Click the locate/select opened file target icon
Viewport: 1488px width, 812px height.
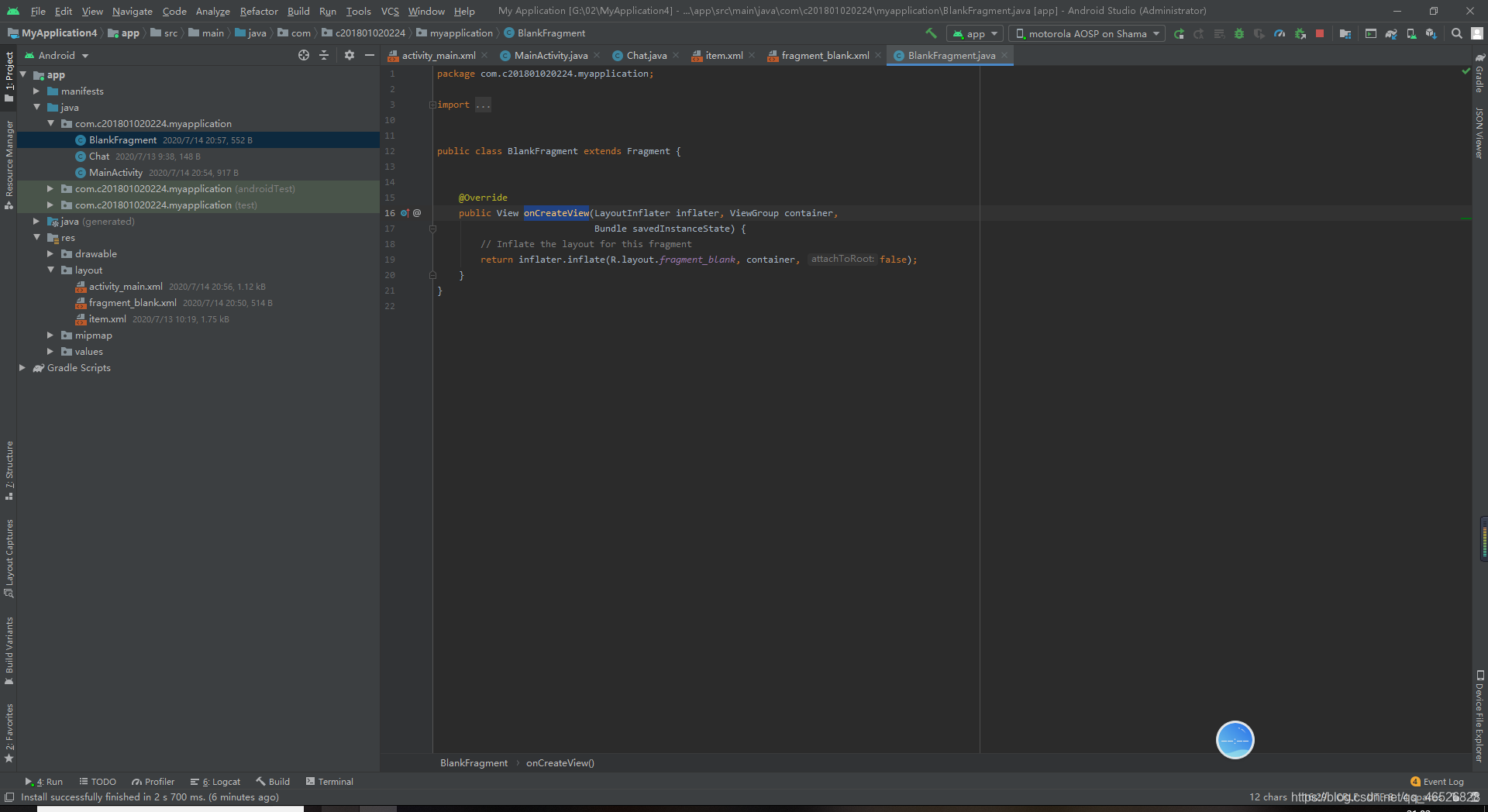pos(304,55)
